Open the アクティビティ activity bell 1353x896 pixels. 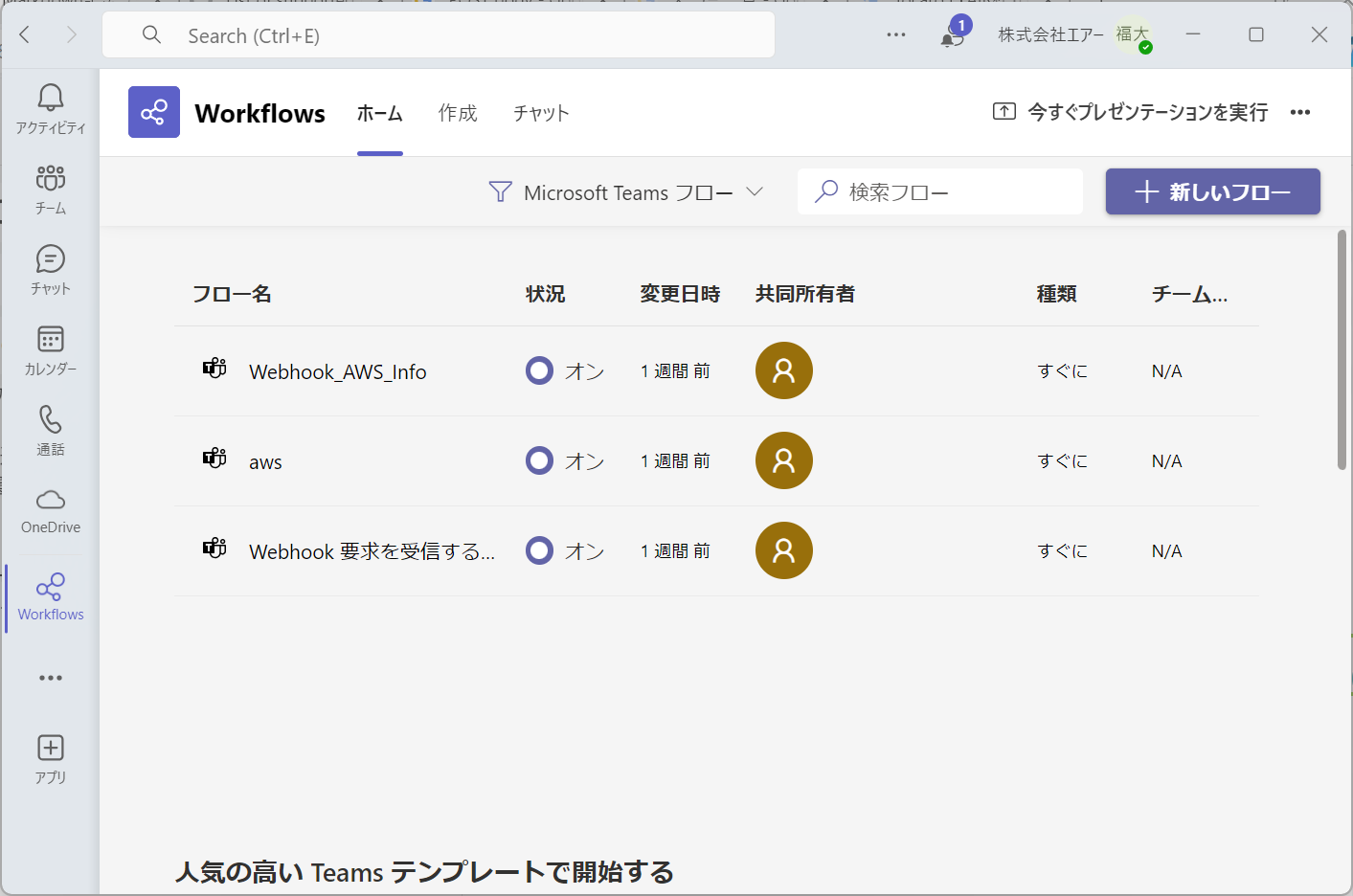pyautogui.click(x=51, y=109)
